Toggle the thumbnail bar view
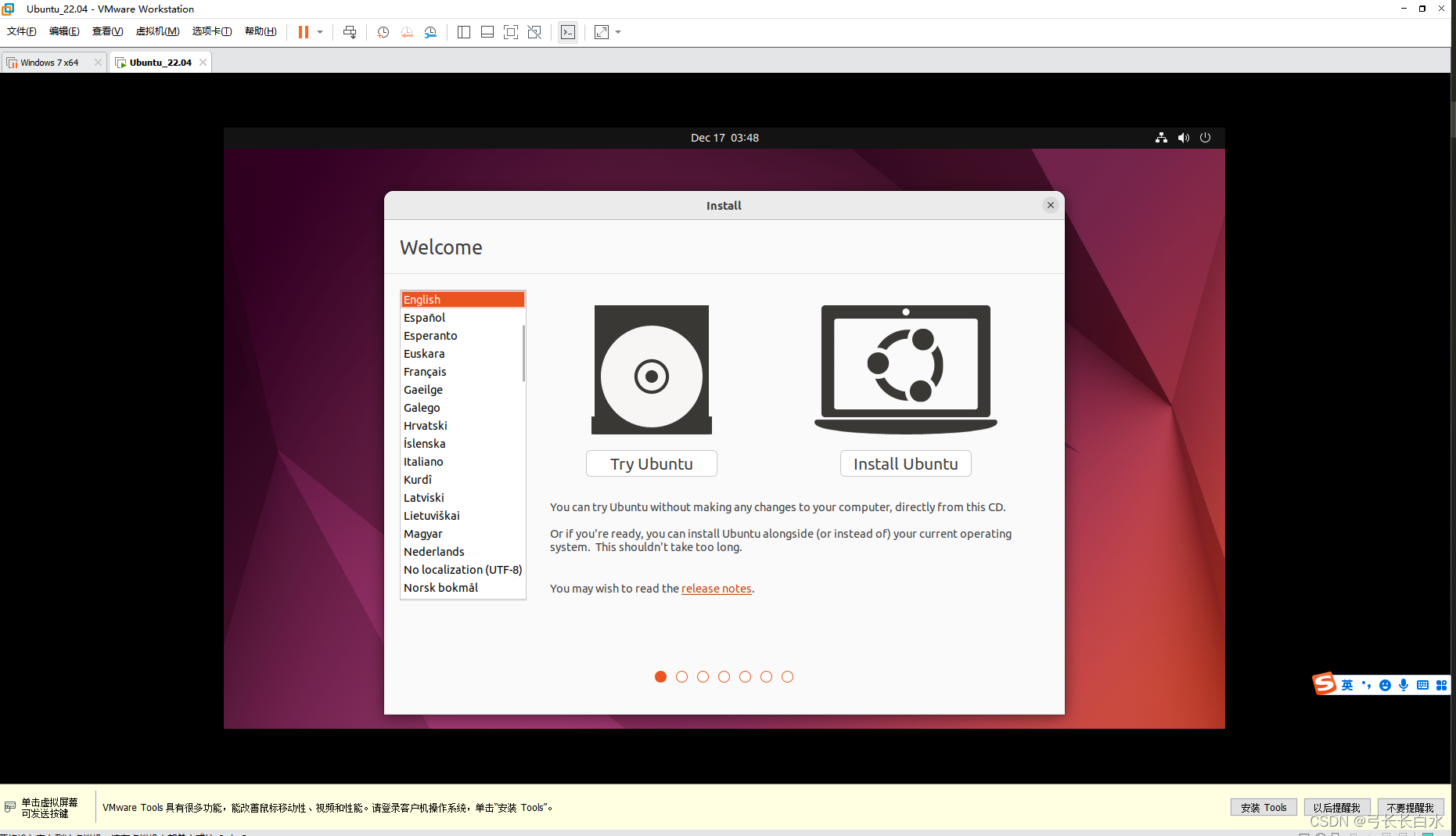 [487, 32]
